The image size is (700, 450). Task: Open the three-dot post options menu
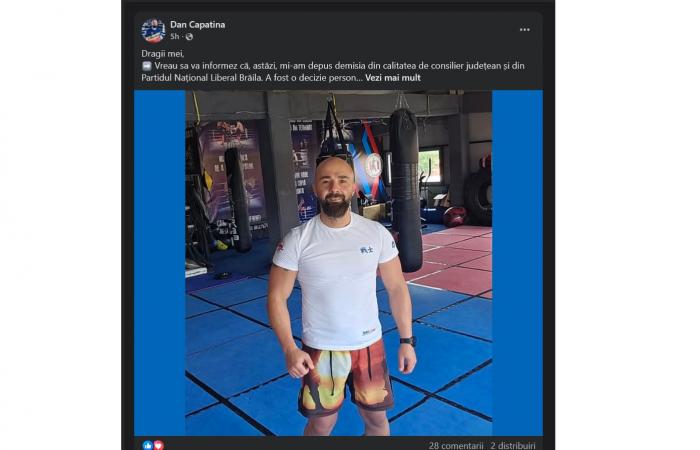pos(524,29)
